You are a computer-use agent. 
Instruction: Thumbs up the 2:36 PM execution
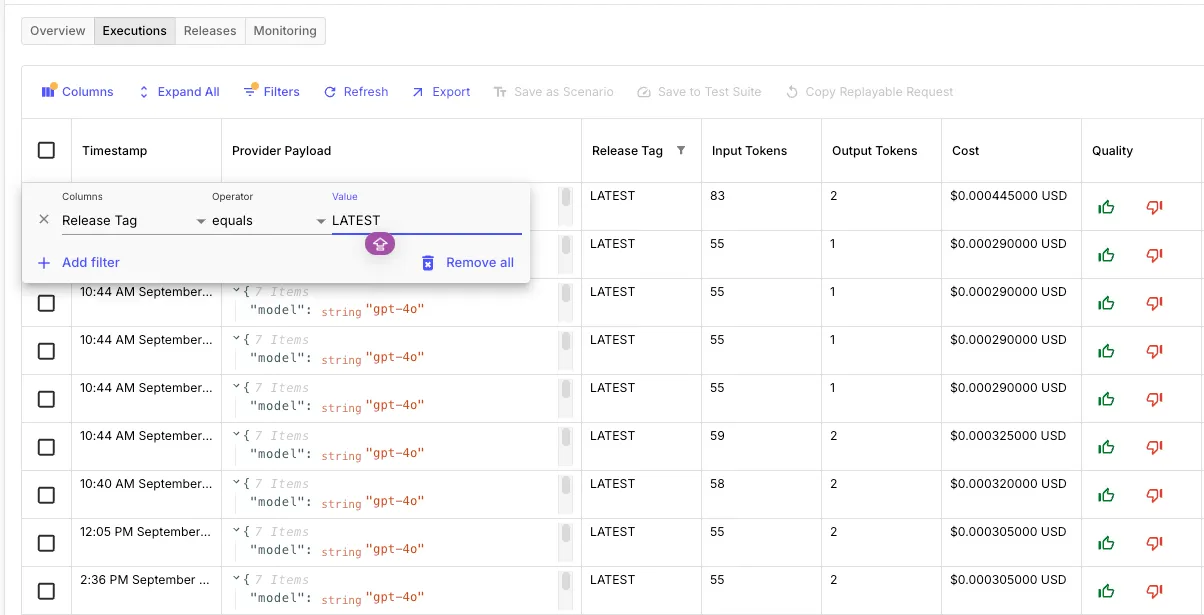coord(1106,591)
